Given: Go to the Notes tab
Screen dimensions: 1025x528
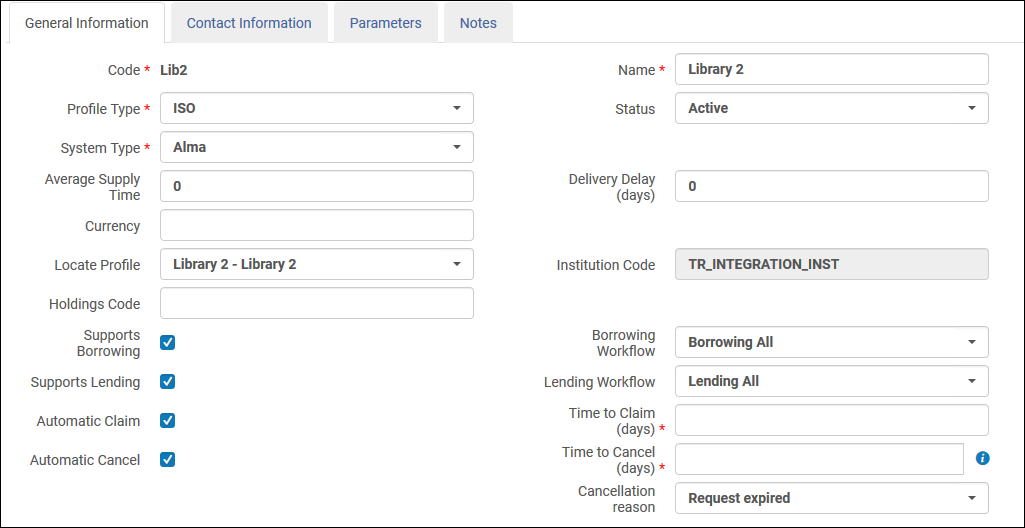Looking at the screenshot, I should click(x=478, y=23).
